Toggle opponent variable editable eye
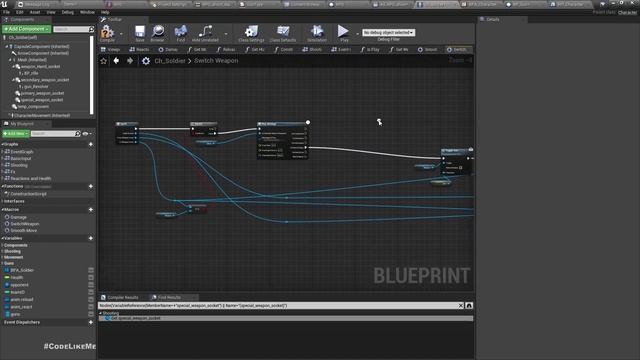The height and width of the screenshot is (360, 640). pos(91,285)
